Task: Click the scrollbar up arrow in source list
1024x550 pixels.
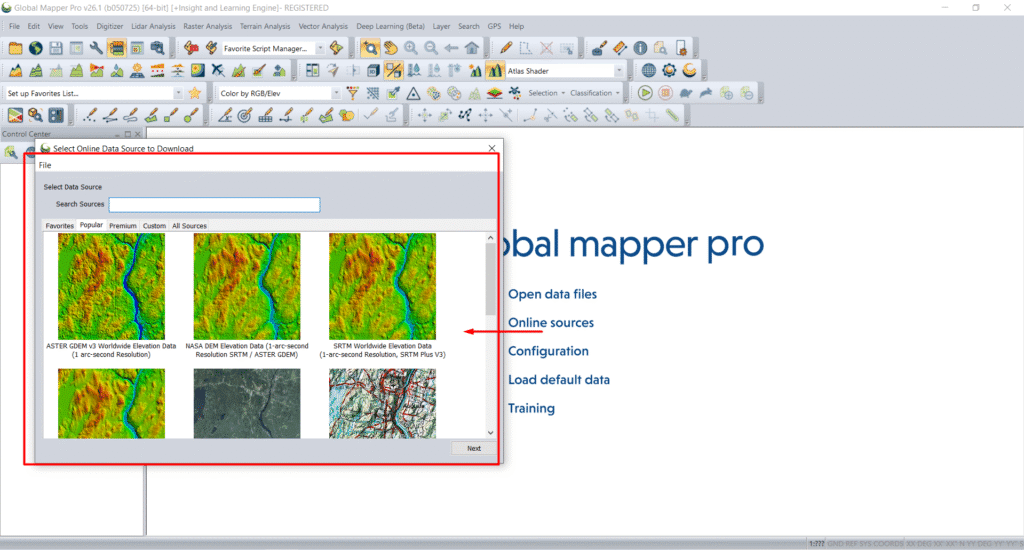Action: click(490, 238)
